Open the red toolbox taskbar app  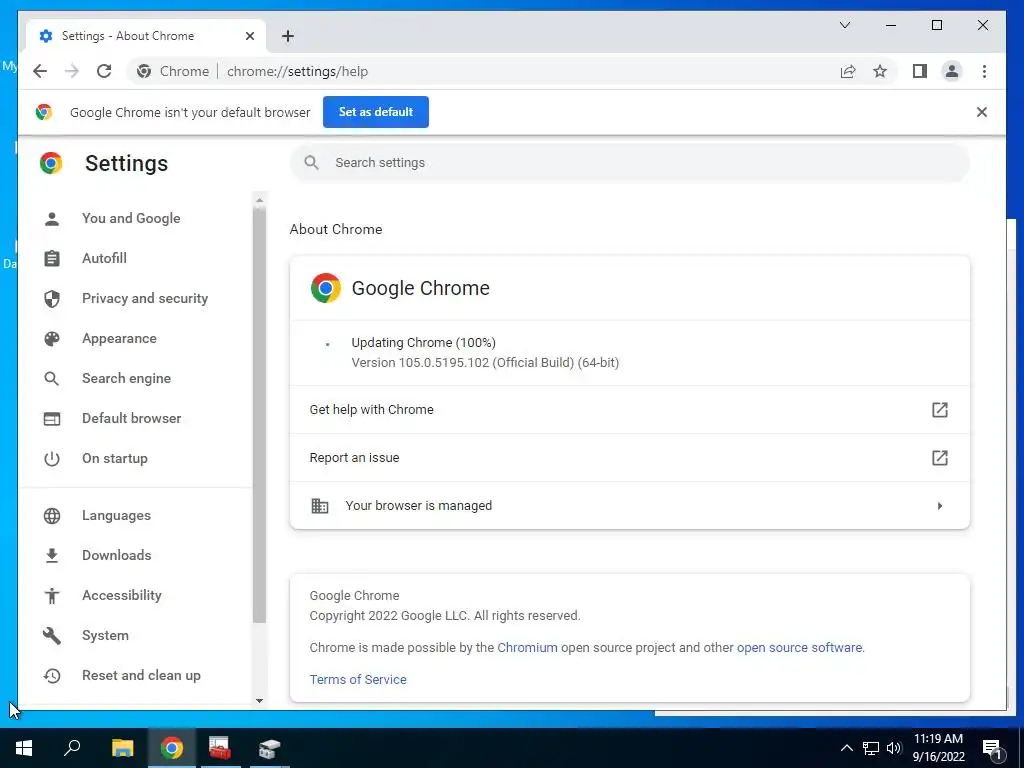pyautogui.click(x=219, y=748)
